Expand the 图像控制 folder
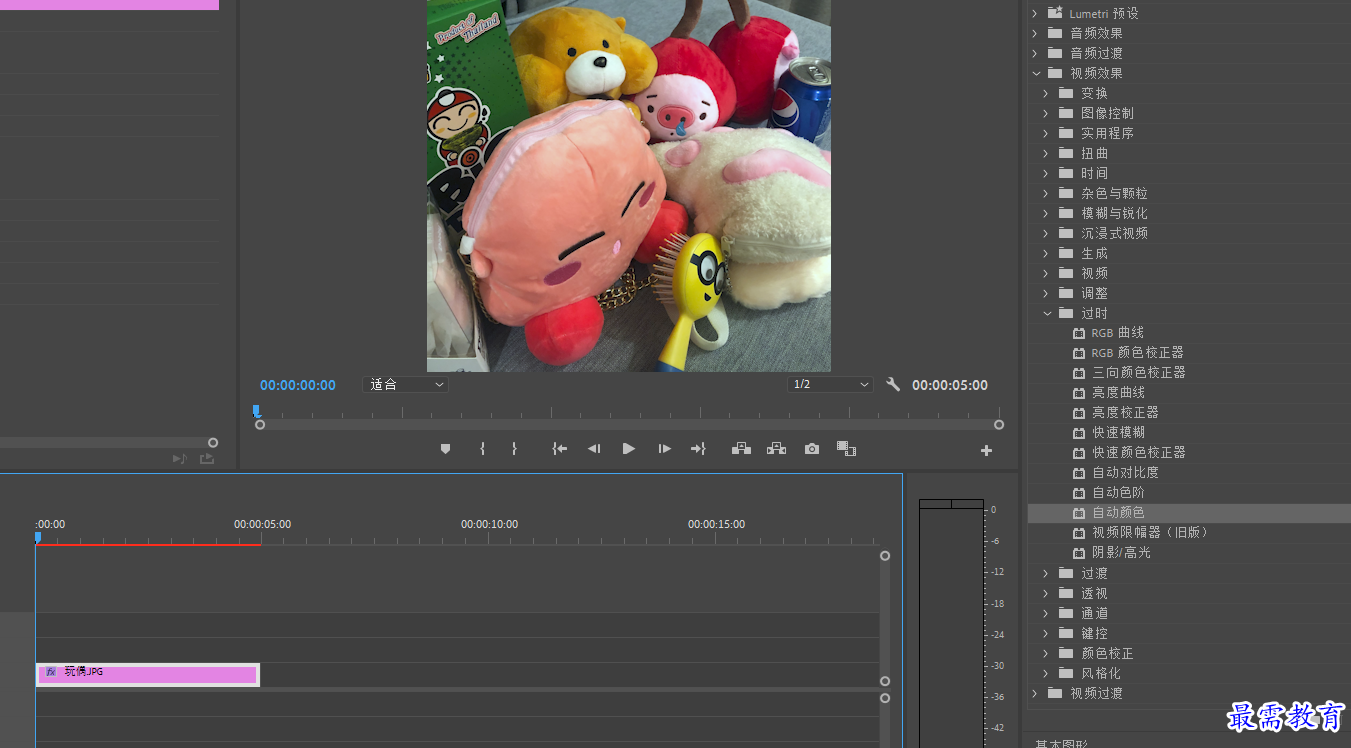Screen dimensions: 1351x748 click(x=1046, y=113)
